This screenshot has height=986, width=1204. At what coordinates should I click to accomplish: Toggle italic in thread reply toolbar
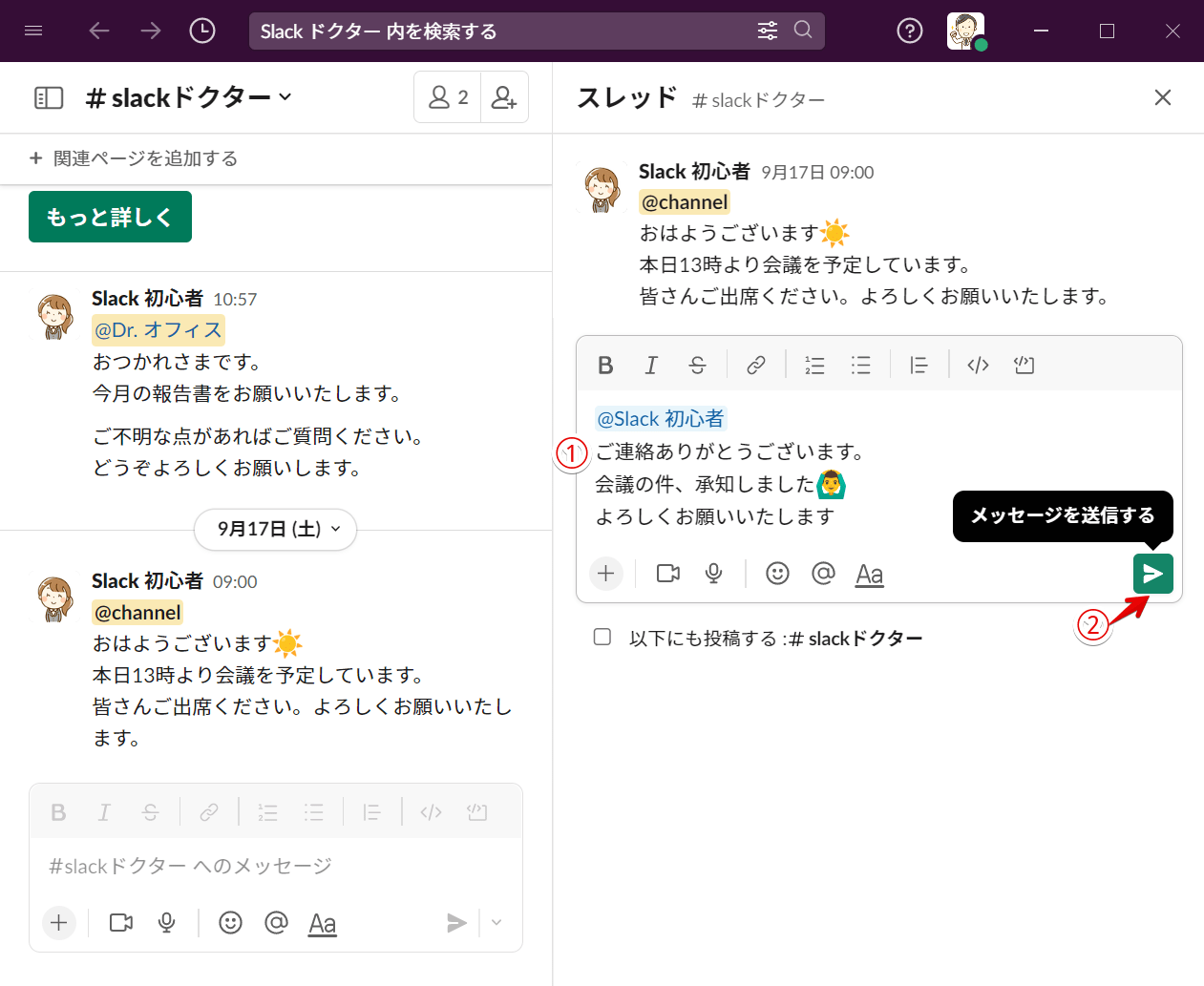point(651,365)
